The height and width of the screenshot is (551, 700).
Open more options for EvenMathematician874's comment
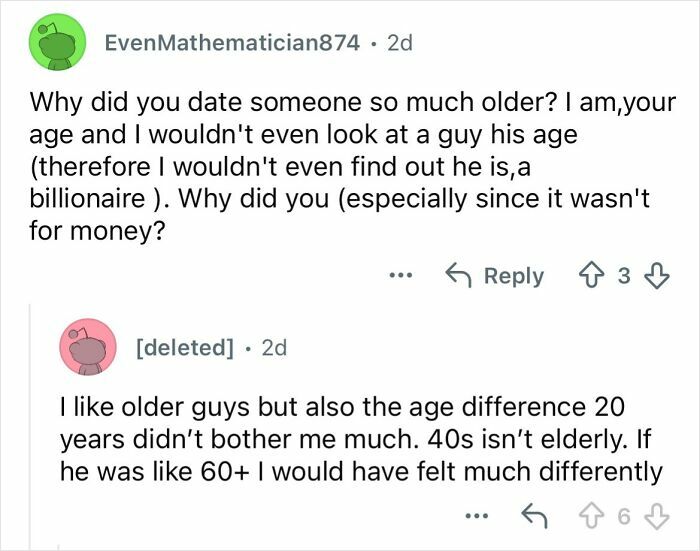coord(400,276)
